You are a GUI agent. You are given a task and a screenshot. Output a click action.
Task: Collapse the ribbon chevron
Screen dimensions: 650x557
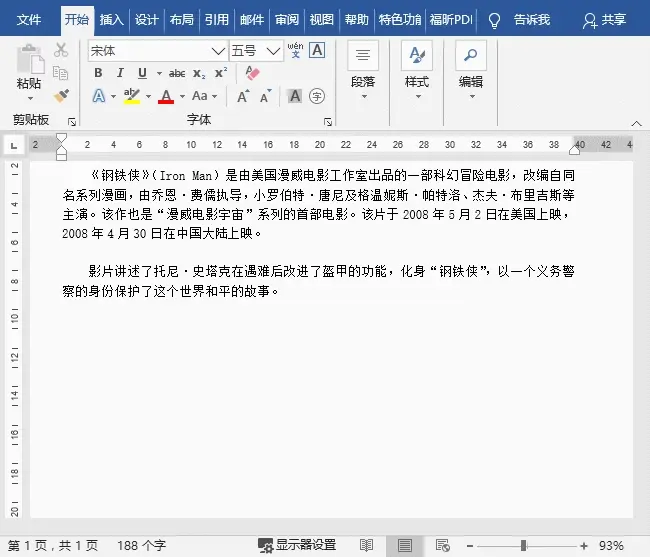tap(636, 124)
